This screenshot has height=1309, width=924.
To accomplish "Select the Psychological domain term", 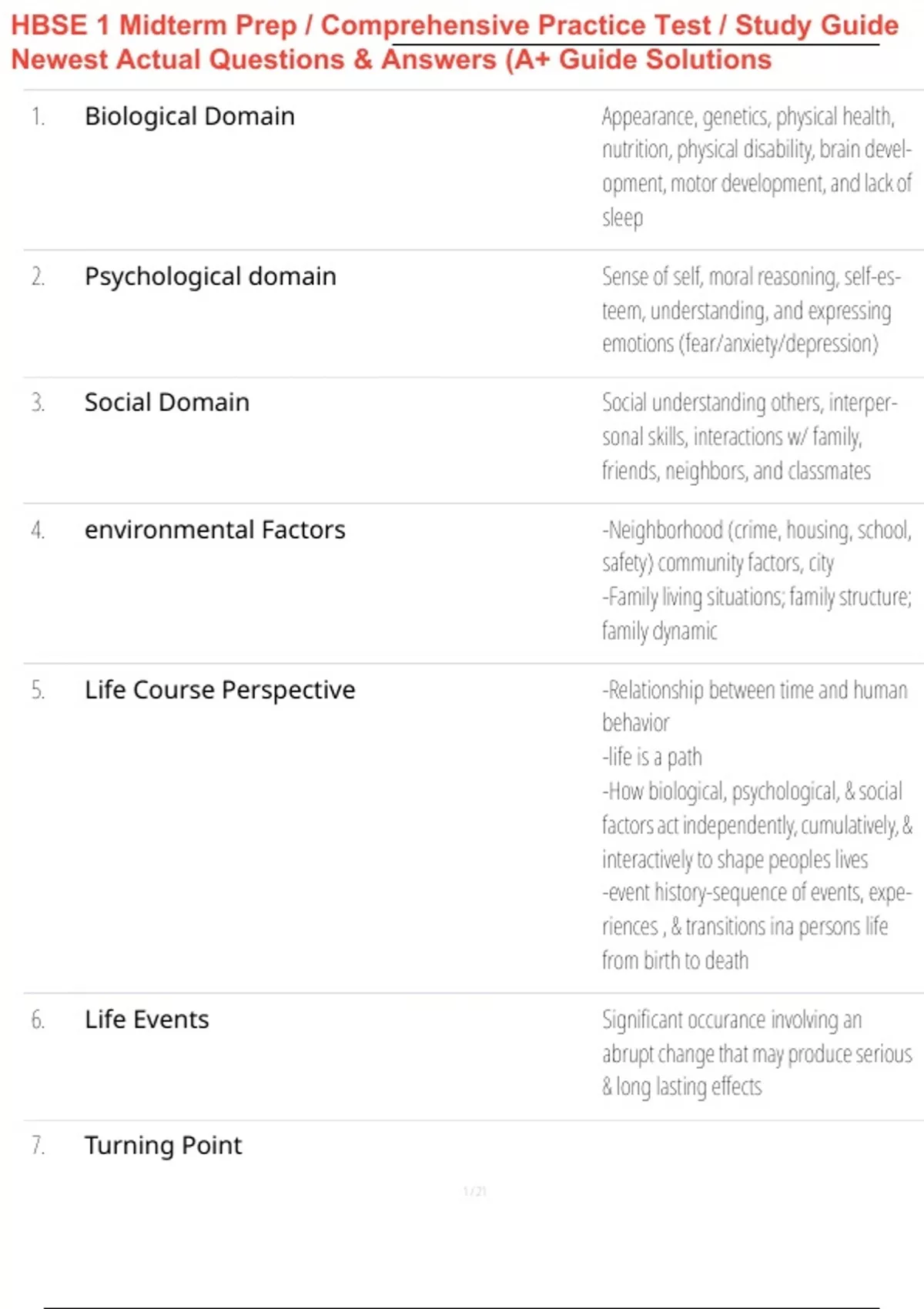I will [x=210, y=276].
